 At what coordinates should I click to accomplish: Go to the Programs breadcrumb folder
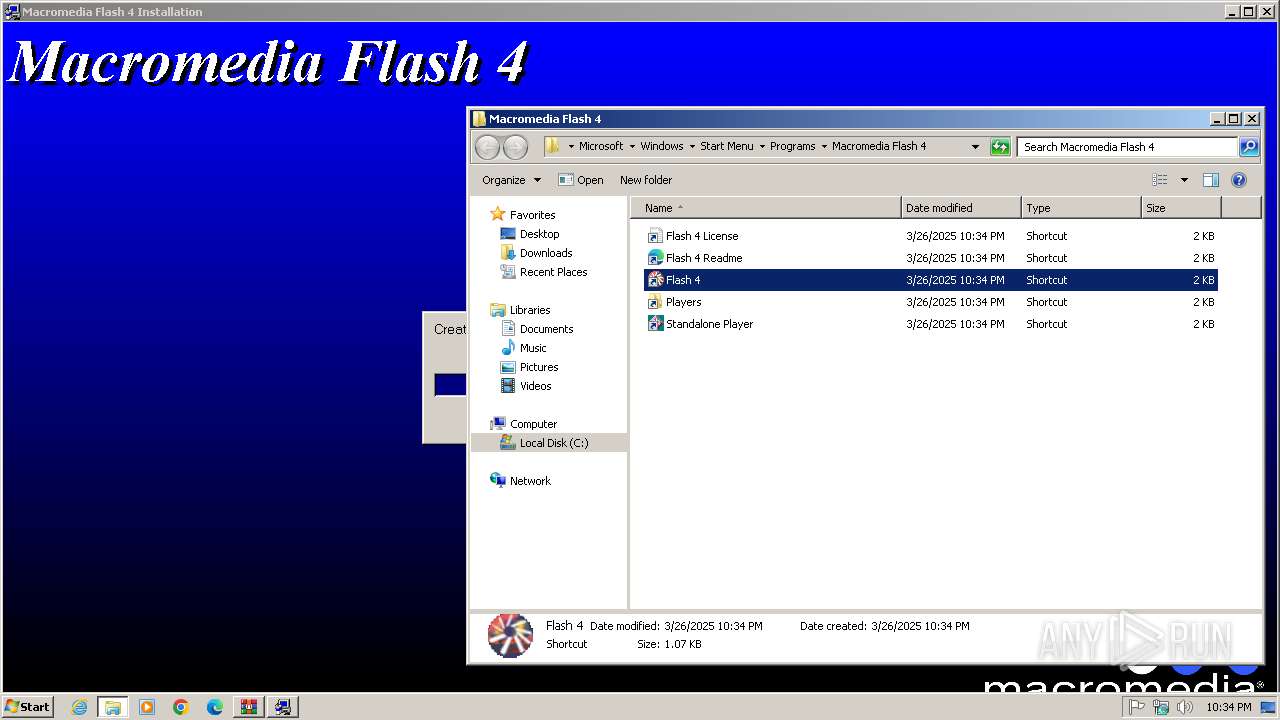click(793, 146)
